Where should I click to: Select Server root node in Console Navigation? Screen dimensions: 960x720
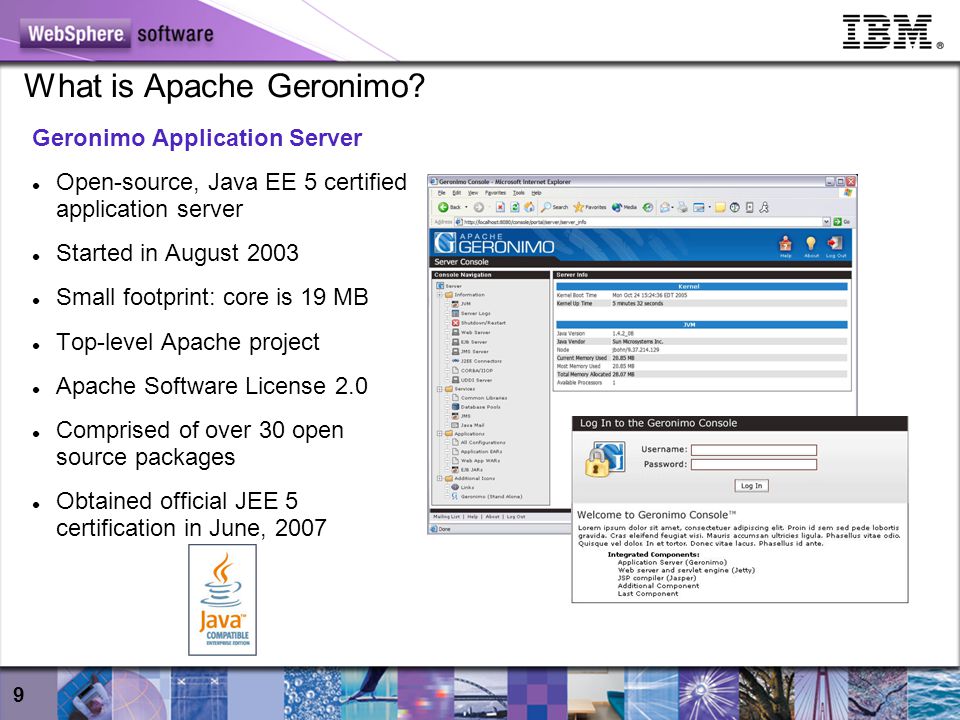[x=449, y=286]
